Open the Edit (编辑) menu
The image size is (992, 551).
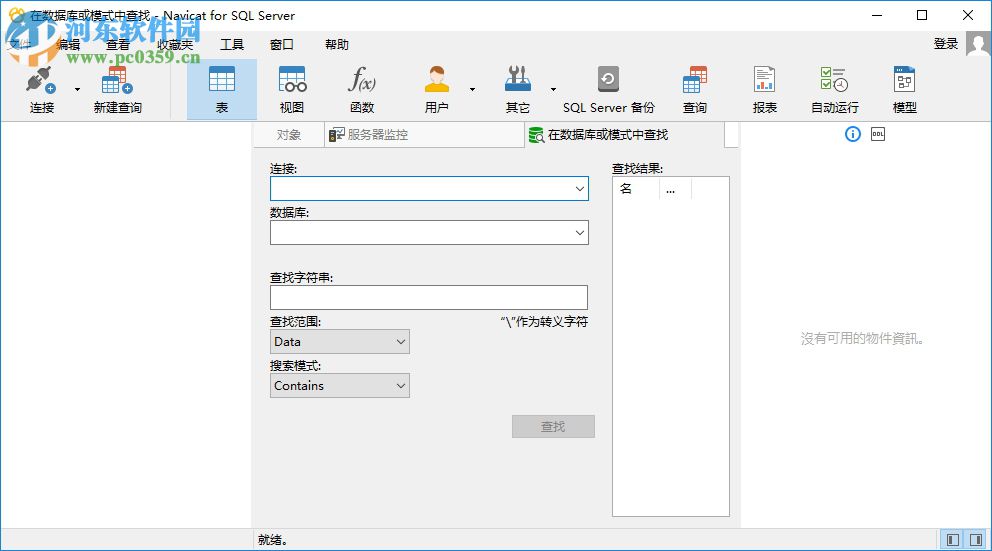point(68,44)
